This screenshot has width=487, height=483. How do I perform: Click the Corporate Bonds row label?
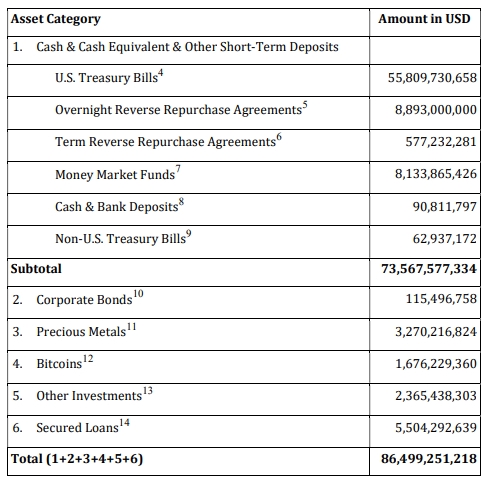84,300
